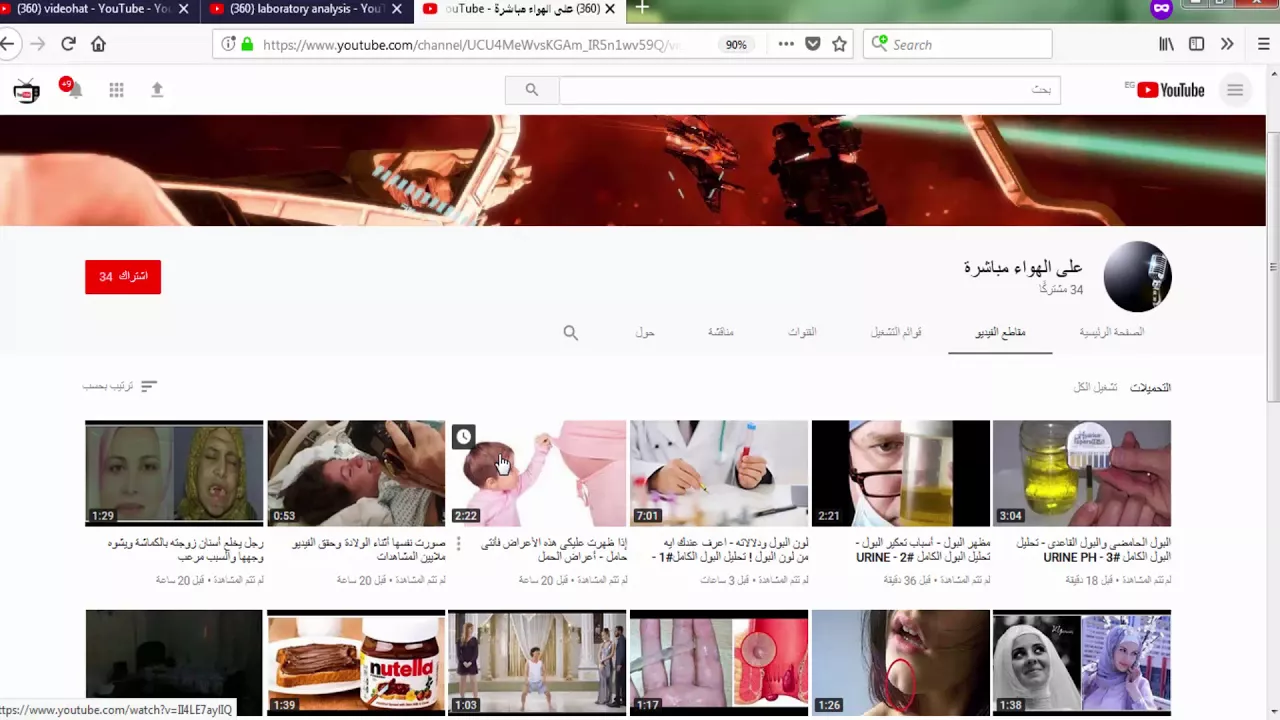This screenshot has width=1280, height=720.
Task: Open the Nutella 1:39 video thumbnail
Action: (x=356, y=662)
